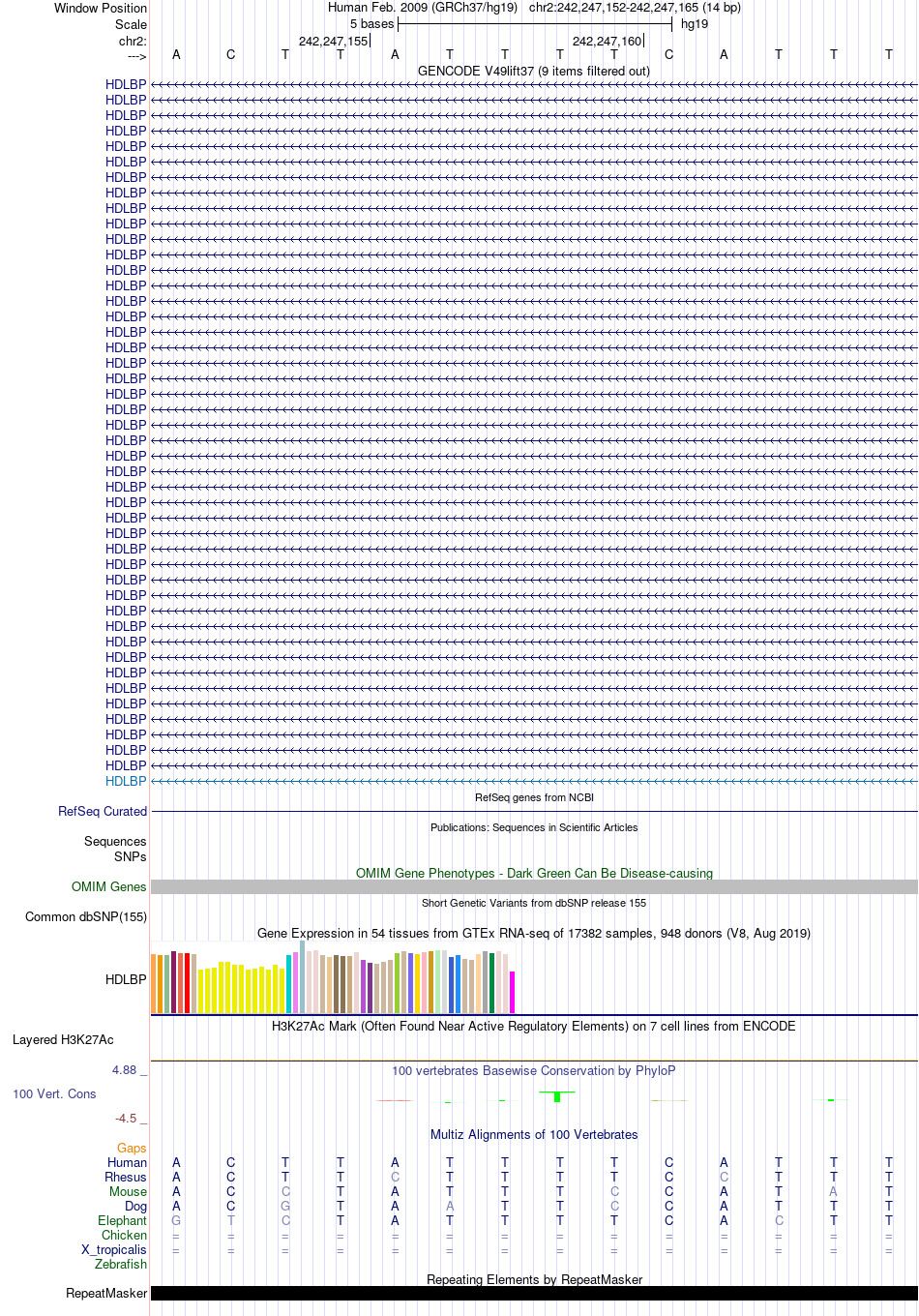The height and width of the screenshot is (1316, 919).
Task: Click the 5 bases scale text
Action: point(372,24)
